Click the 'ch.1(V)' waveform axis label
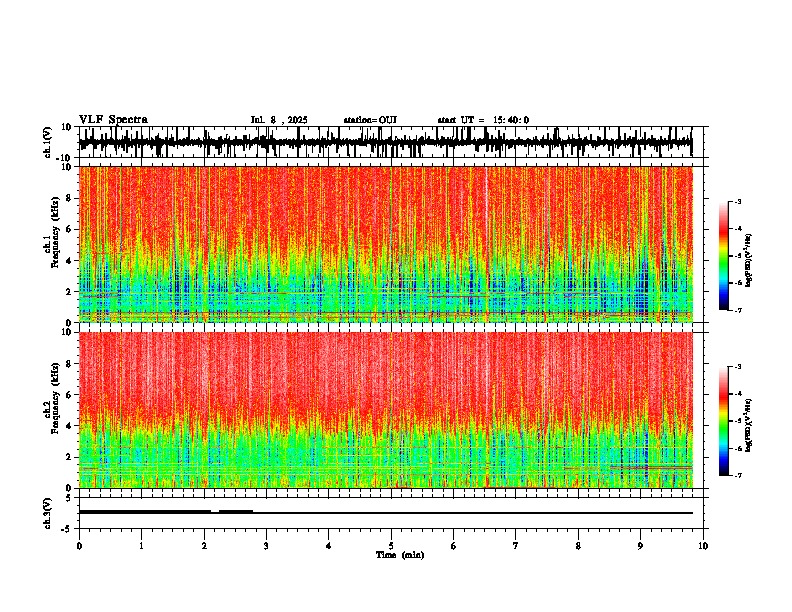The image size is (792, 612). (49, 142)
